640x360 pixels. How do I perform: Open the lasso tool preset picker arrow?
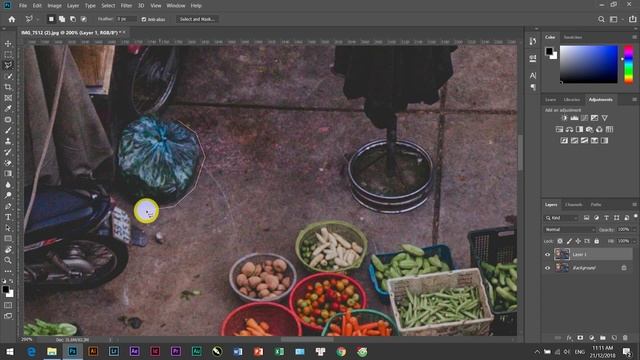pos(38,19)
